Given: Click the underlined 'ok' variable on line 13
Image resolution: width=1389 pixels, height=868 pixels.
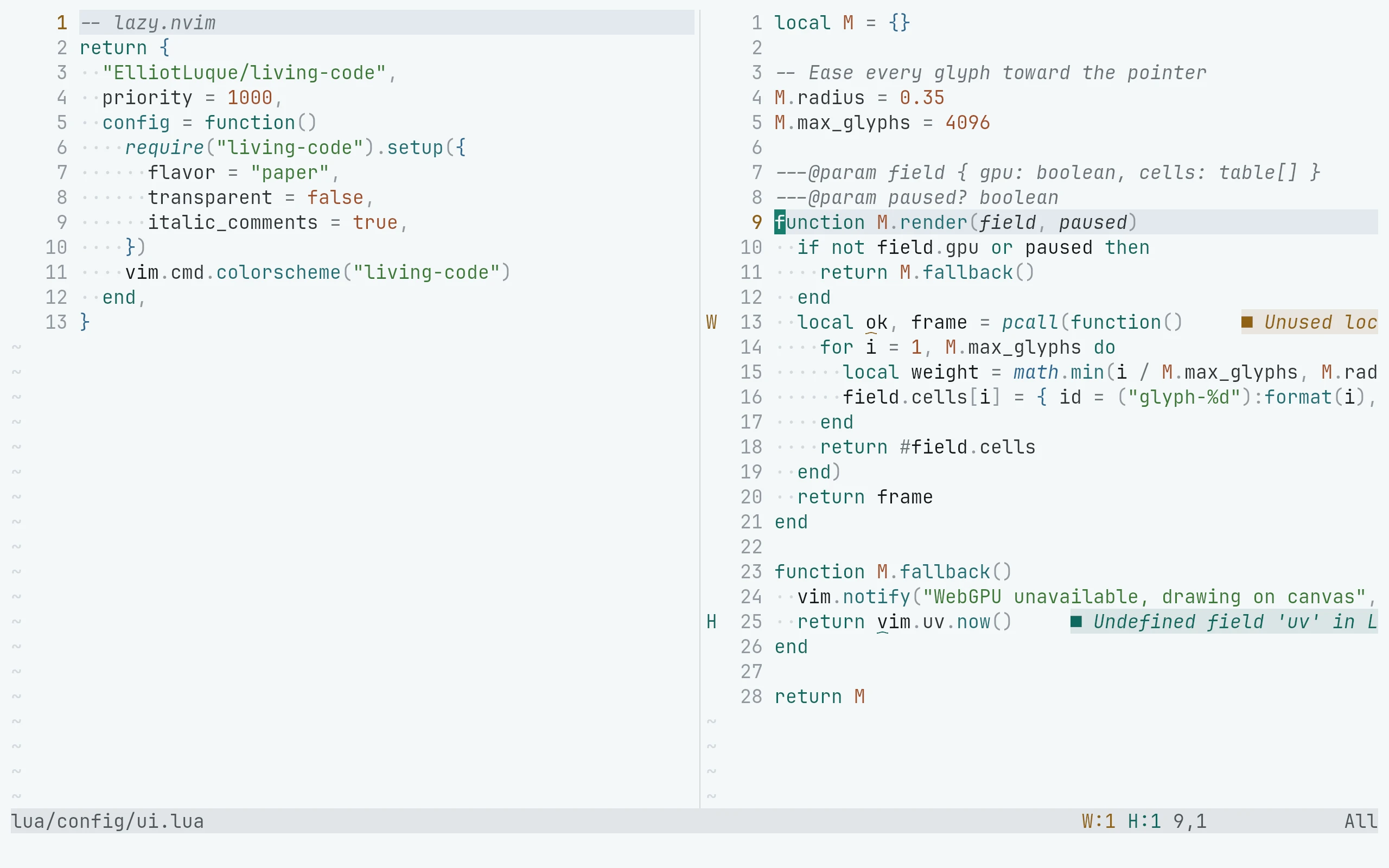Looking at the screenshot, I should point(876,323).
